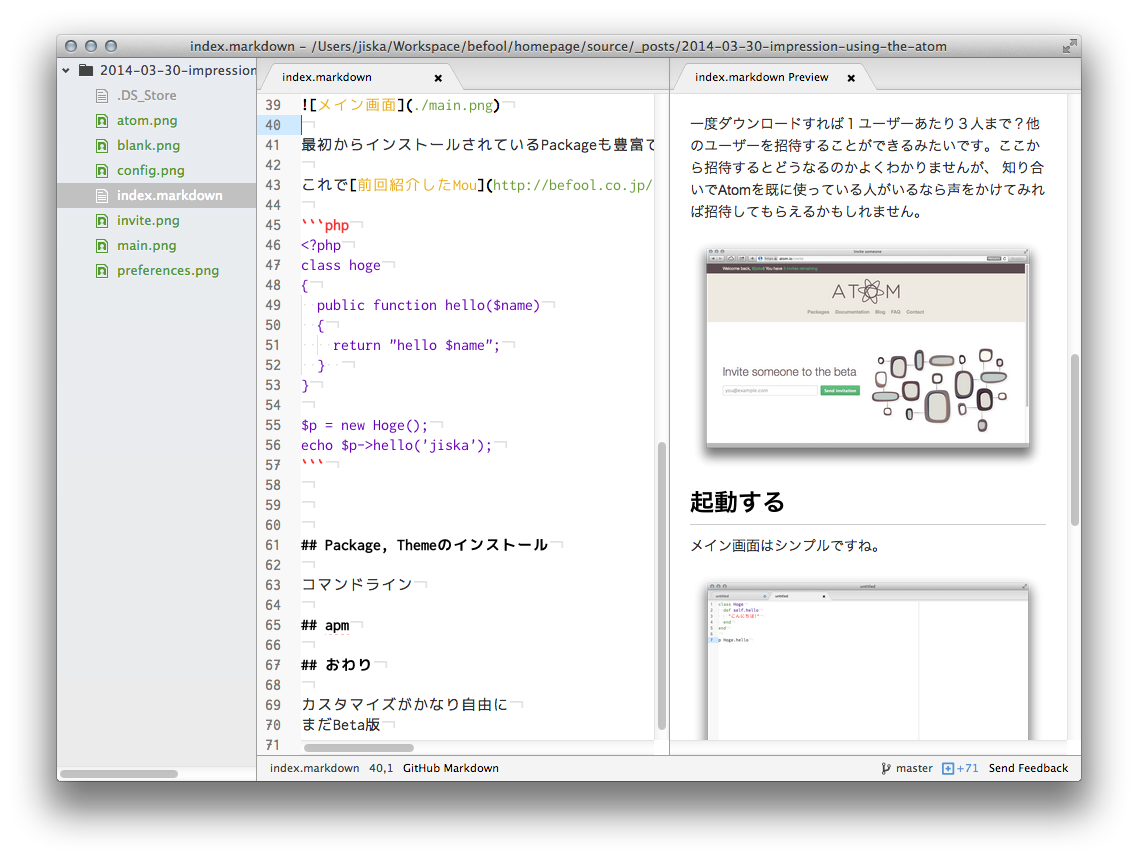Viewport: 1138px width, 860px height.
Task: Click the 'public function hello($name)' line
Action: pyautogui.click(x=428, y=305)
